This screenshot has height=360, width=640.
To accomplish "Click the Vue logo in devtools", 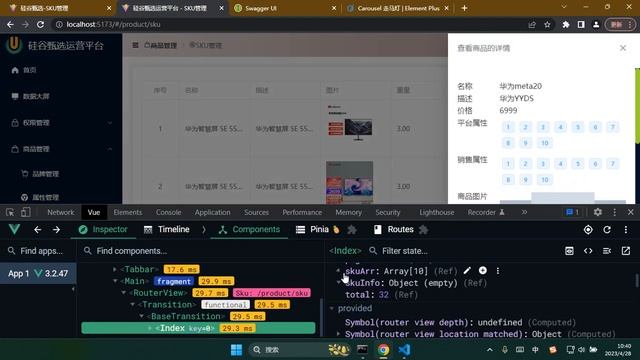I will [x=14, y=229].
